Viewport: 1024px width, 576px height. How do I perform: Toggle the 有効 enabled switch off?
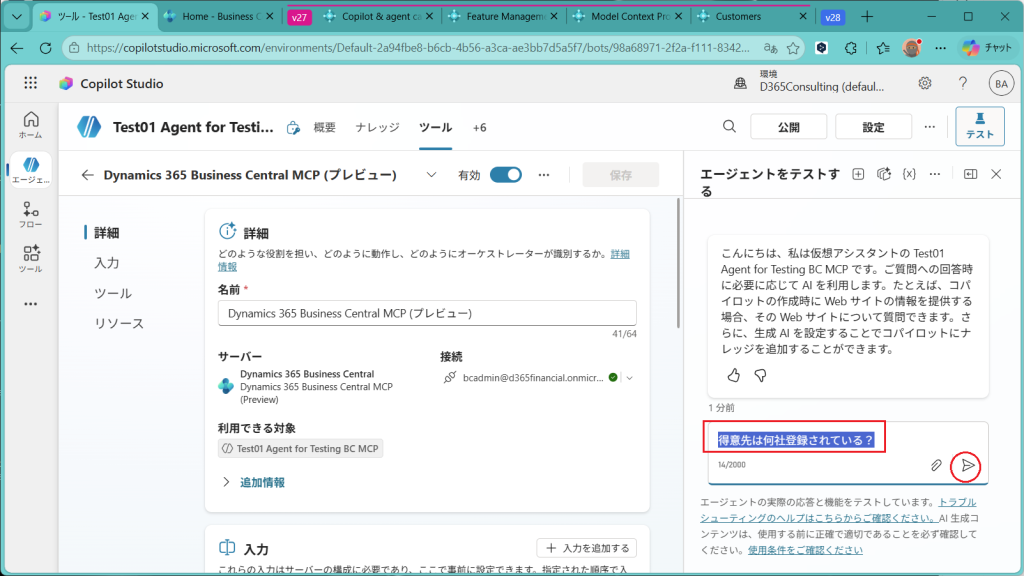506,174
